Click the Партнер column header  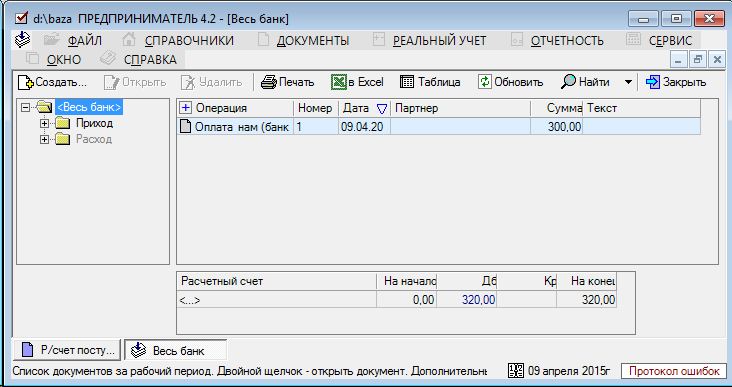point(460,108)
